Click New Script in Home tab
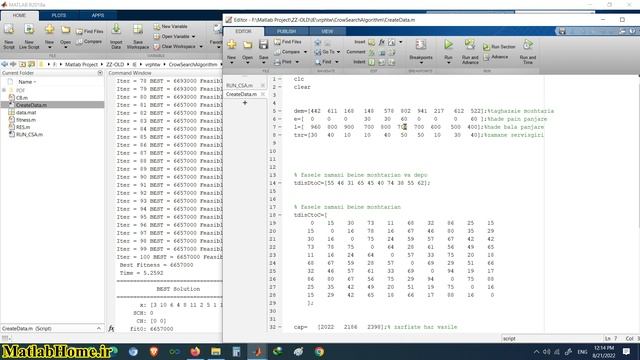The width and height of the screenshot is (640, 360). [x=9, y=36]
